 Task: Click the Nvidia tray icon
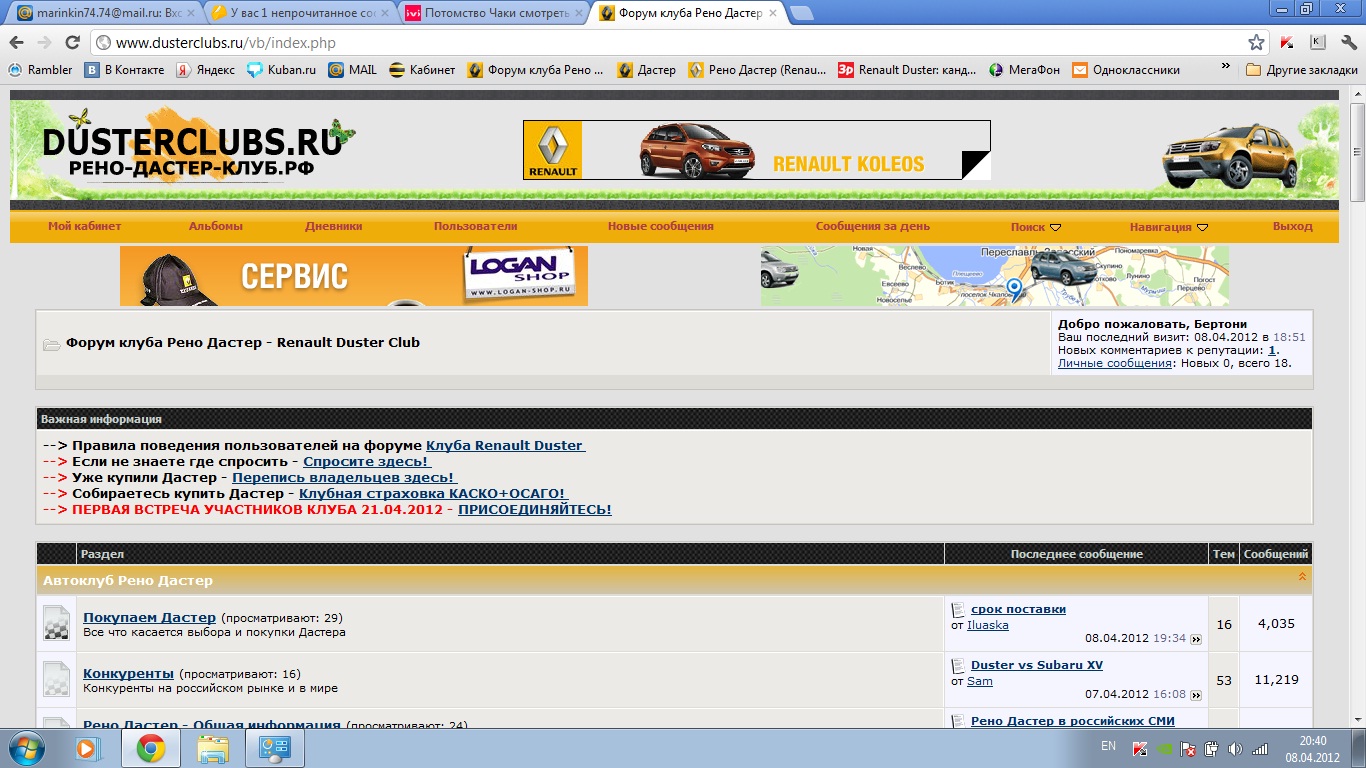(1164, 748)
